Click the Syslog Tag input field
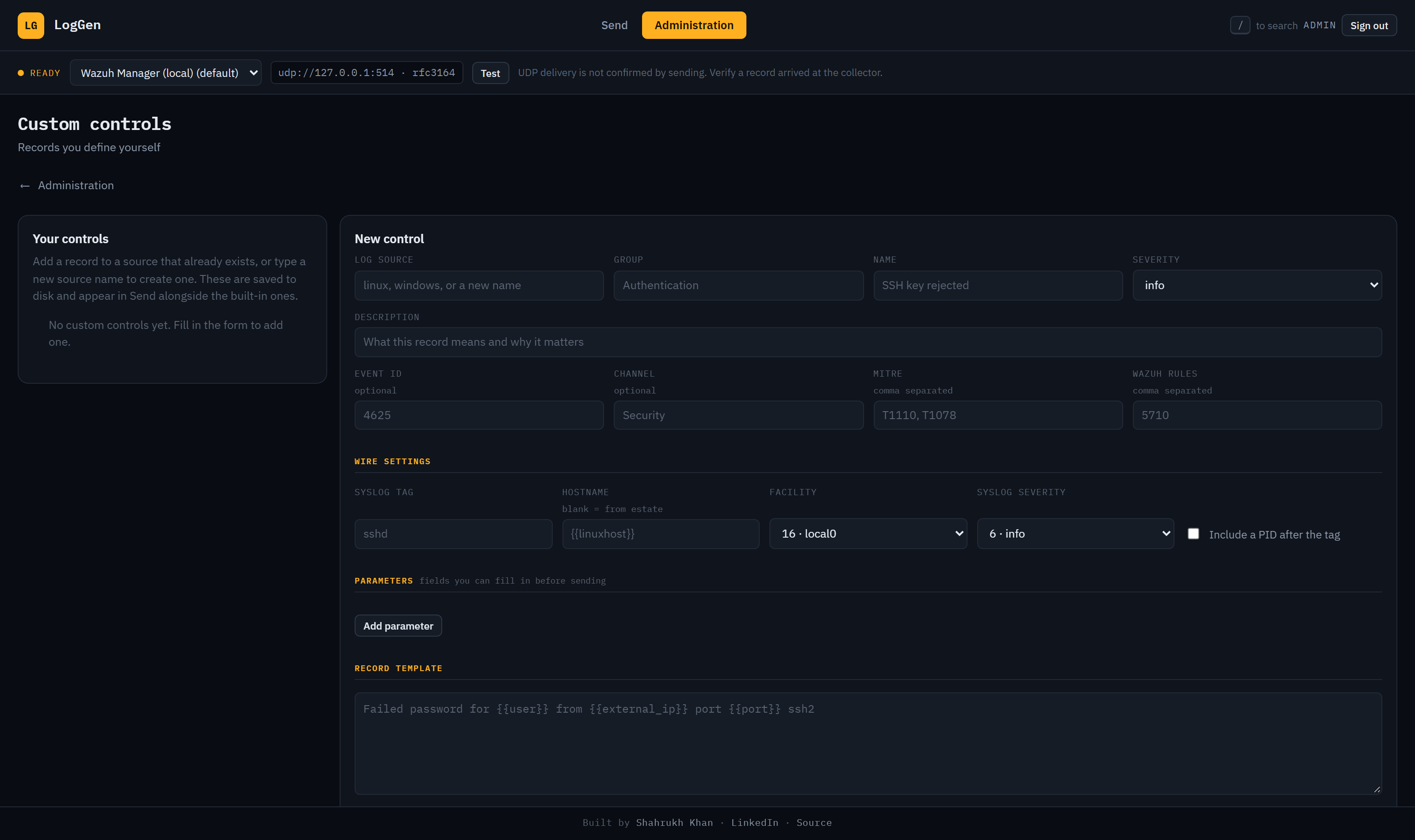 click(x=453, y=534)
